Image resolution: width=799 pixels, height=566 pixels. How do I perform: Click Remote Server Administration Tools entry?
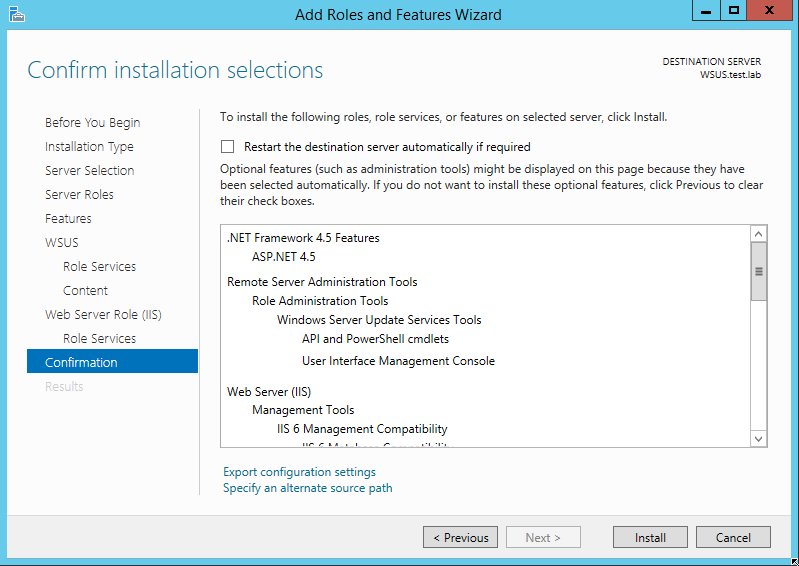pos(322,282)
